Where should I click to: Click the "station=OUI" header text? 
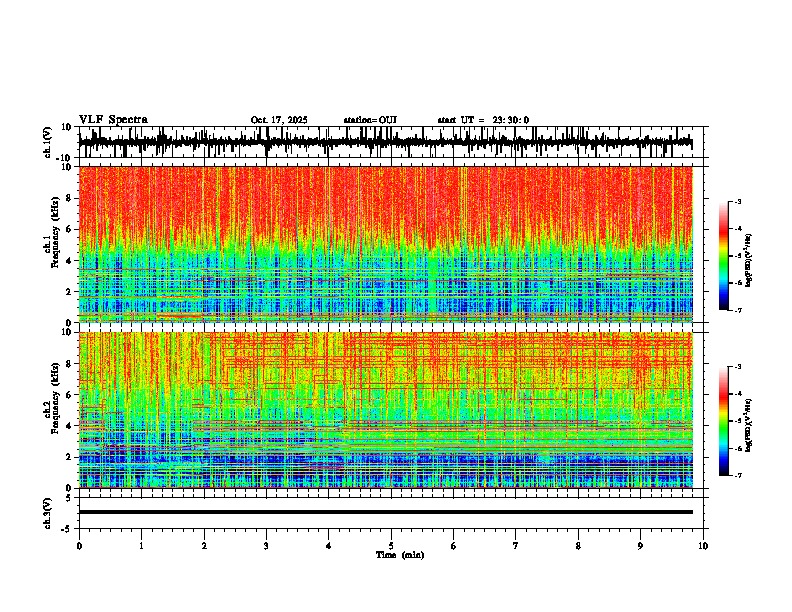[370, 120]
